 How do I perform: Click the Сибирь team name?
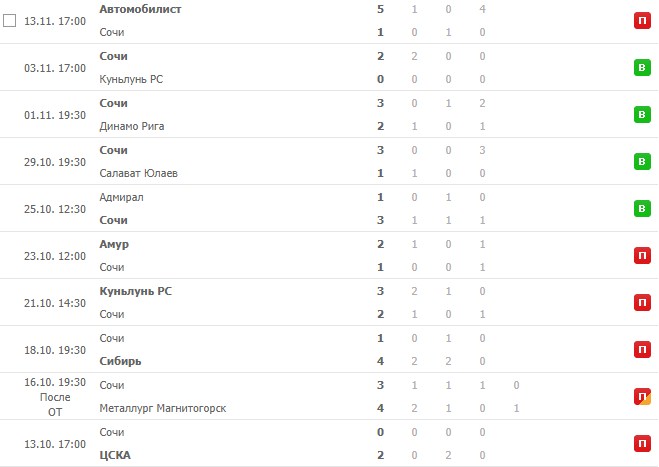121,361
